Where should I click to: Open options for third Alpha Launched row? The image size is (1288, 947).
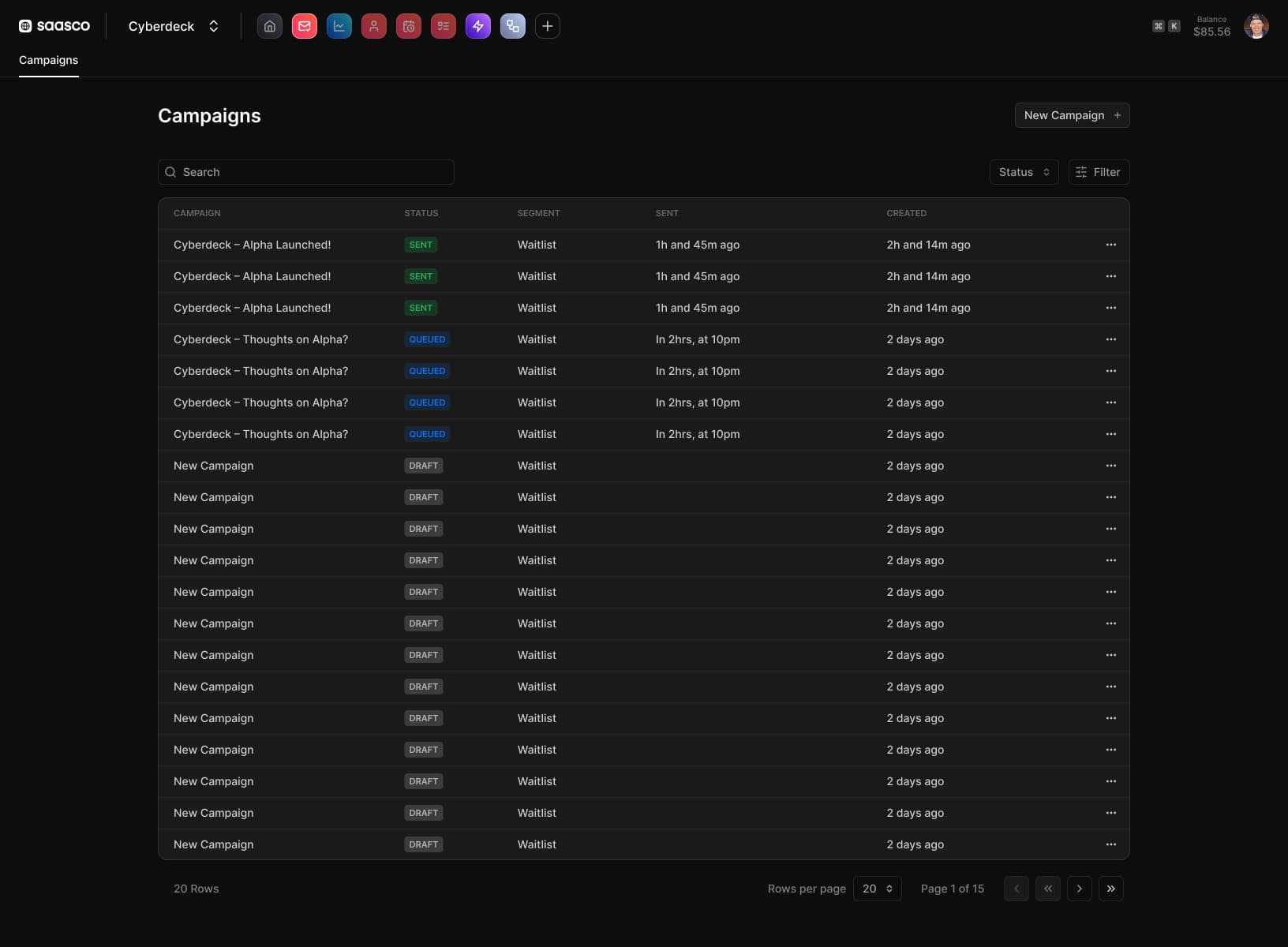(x=1110, y=308)
